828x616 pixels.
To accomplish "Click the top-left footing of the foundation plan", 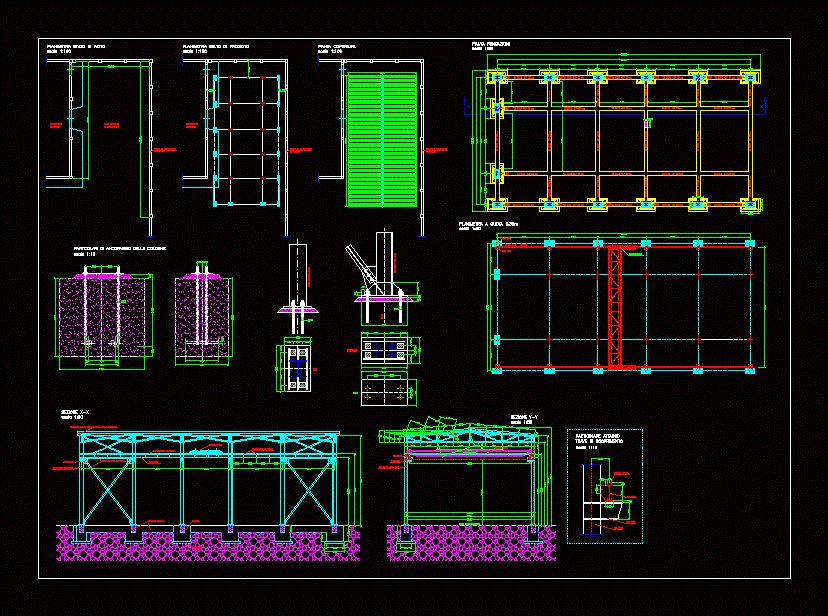I will (x=499, y=77).
